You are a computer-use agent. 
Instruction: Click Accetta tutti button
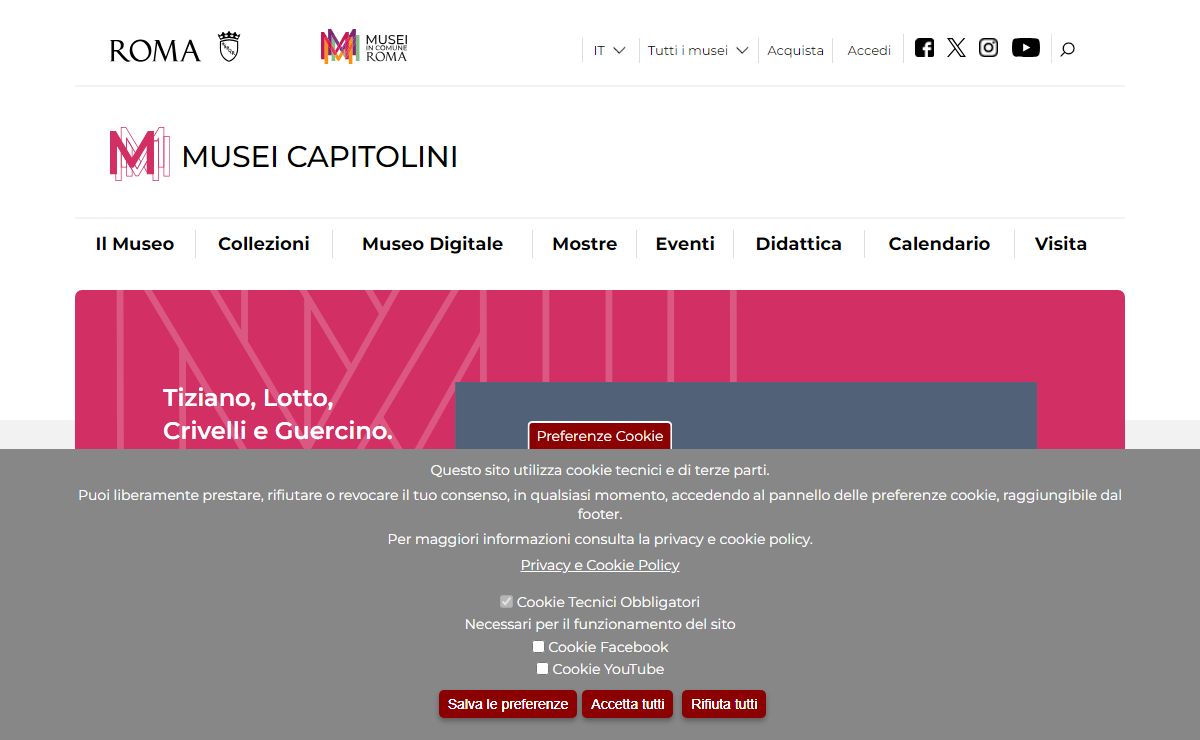(x=628, y=704)
